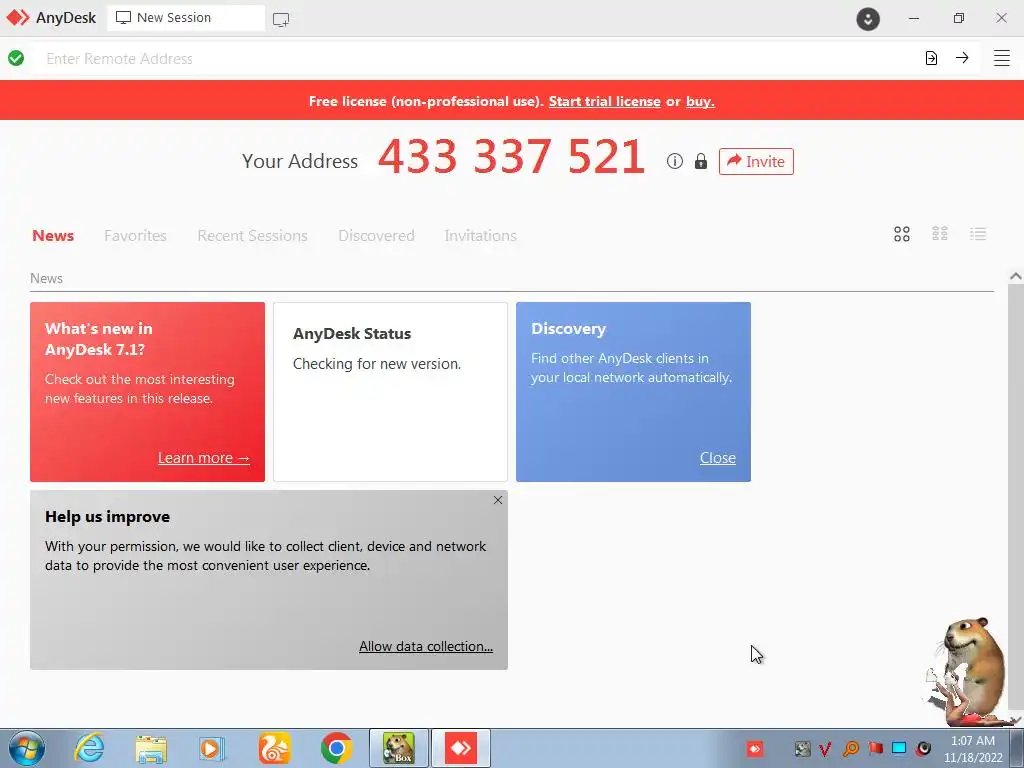Open Google Chrome from the taskbar

point(336,748)
